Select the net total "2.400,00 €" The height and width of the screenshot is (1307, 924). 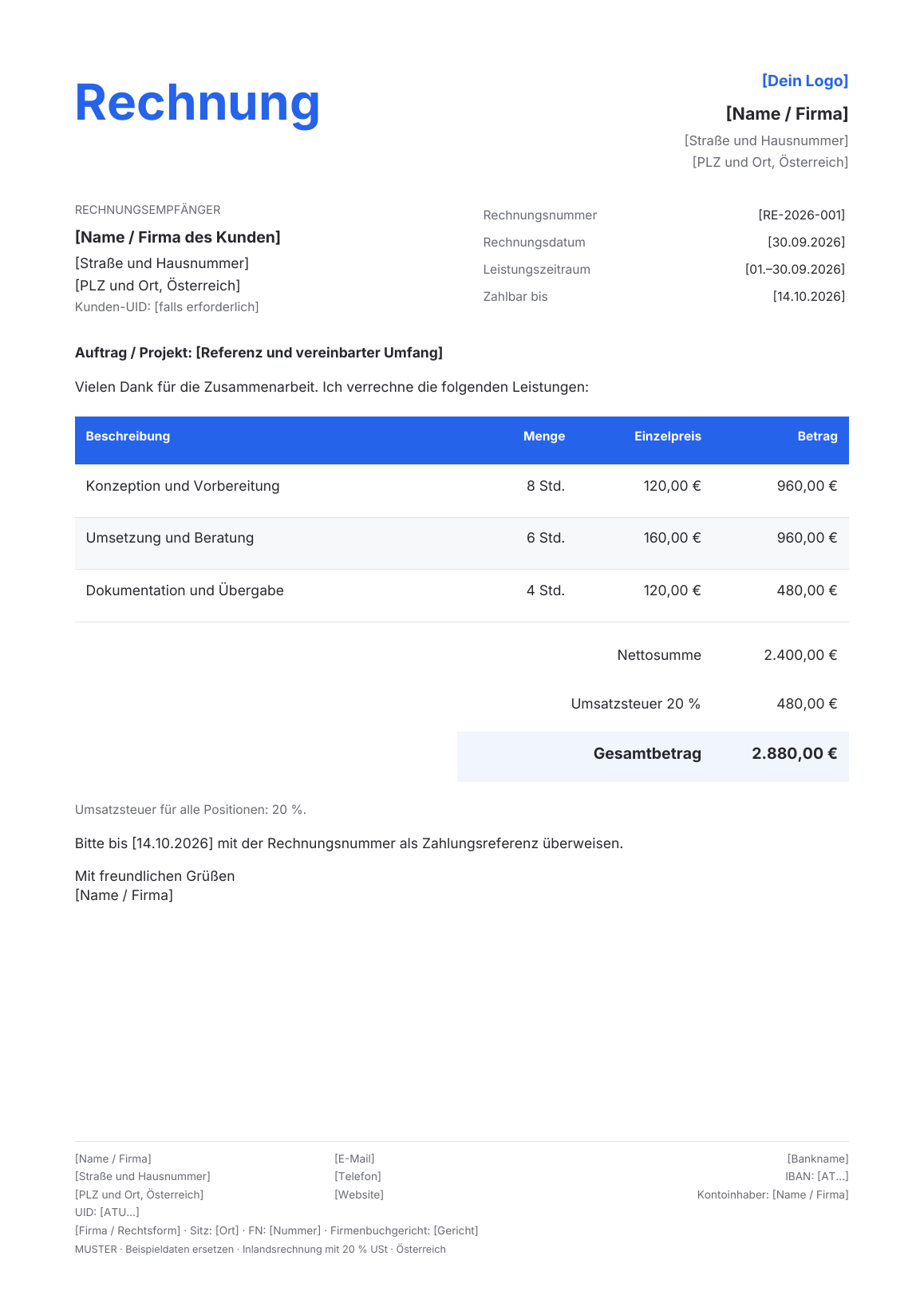[x=800, y=655]
